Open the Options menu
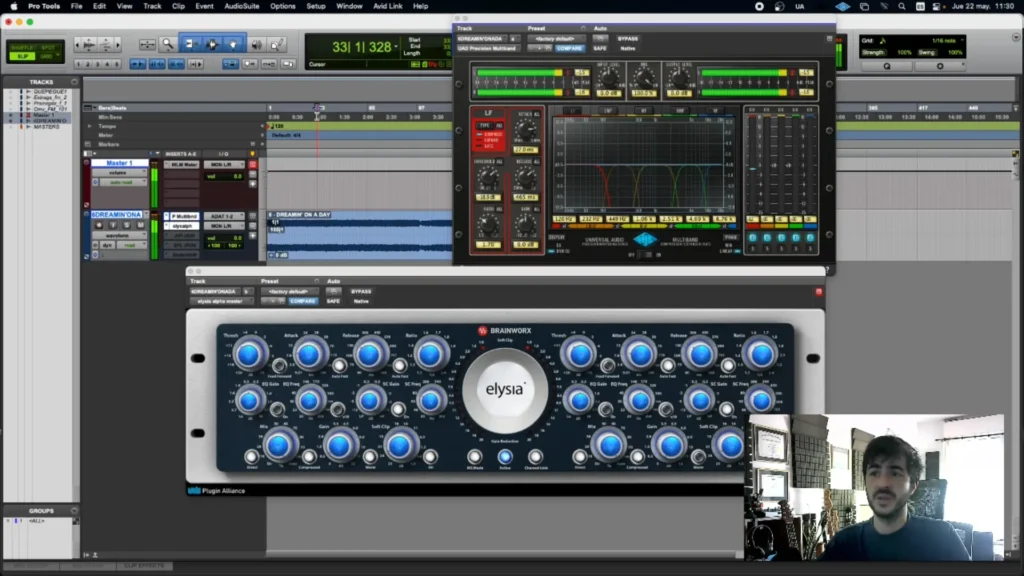Viewport: 1024px width, 576px height. [x=283, y=7]
